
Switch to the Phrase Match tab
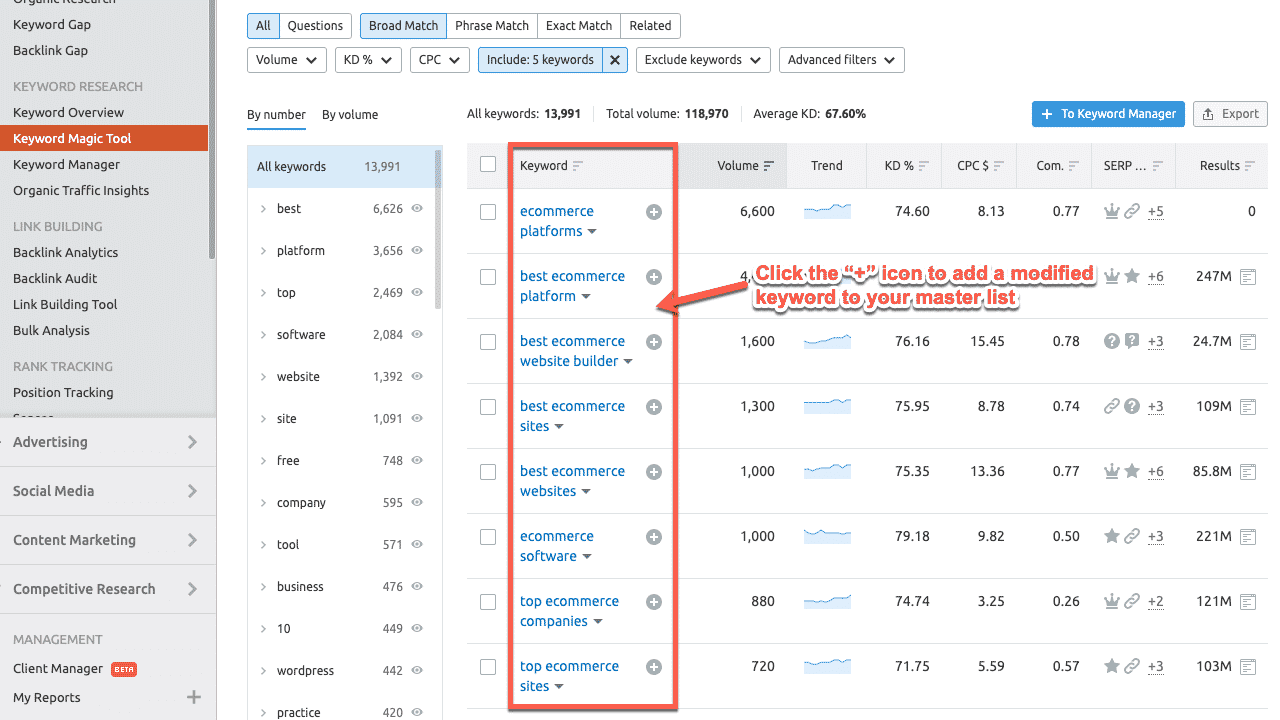(491, 26)
